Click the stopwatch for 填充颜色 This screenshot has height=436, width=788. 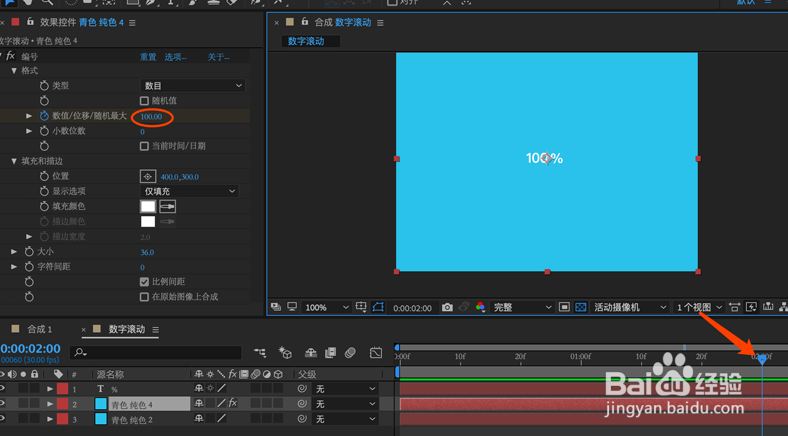[x=44, y=206]
